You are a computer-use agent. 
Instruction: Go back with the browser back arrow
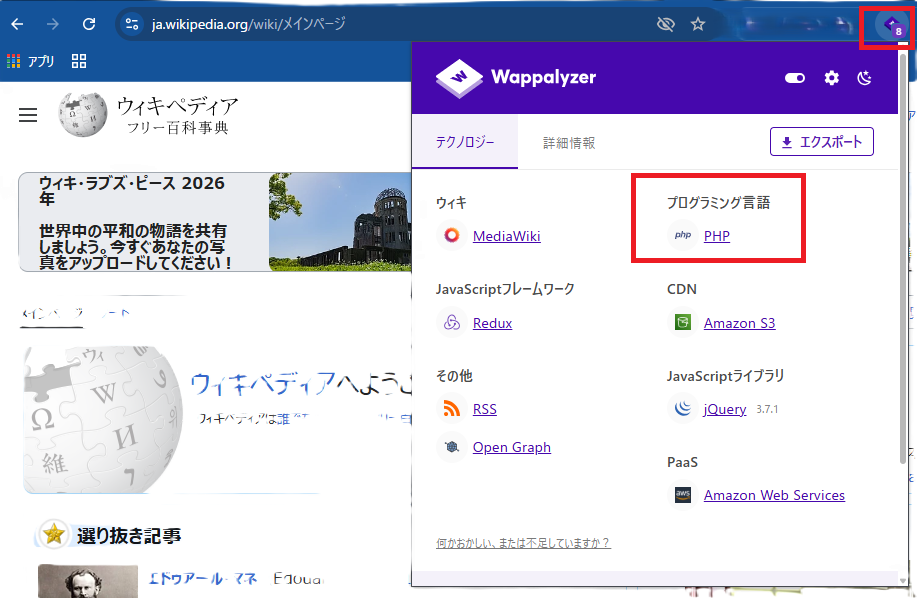[18, 24]
